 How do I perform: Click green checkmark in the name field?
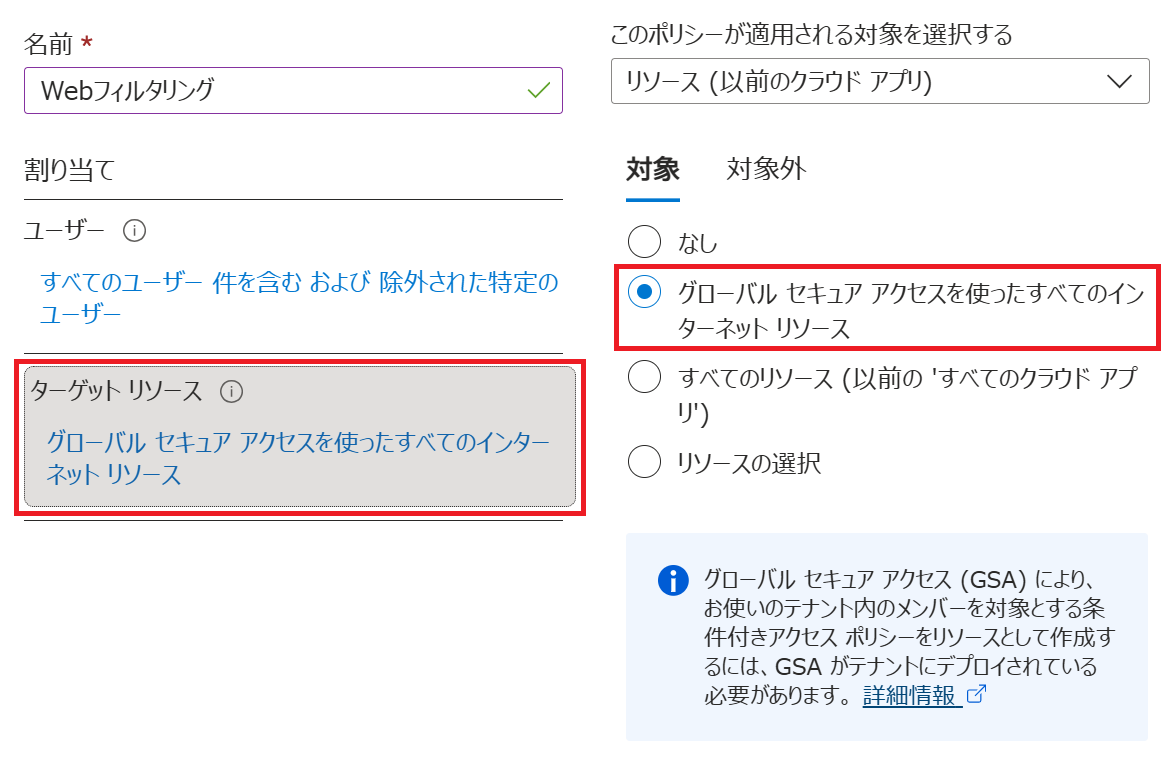539,91
